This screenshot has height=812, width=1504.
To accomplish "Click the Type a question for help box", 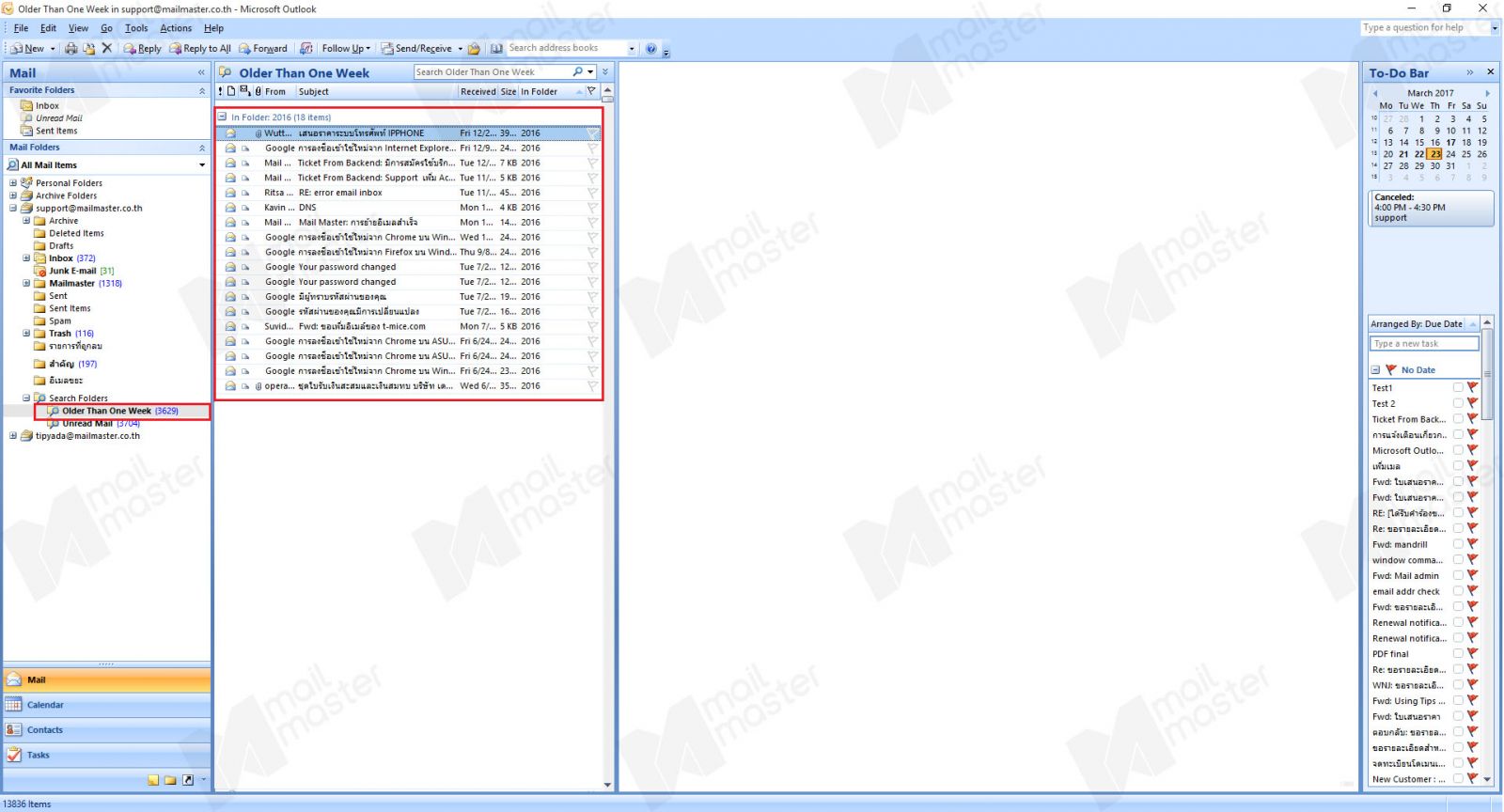I will pyautogui.click(x=1424, y=28).
